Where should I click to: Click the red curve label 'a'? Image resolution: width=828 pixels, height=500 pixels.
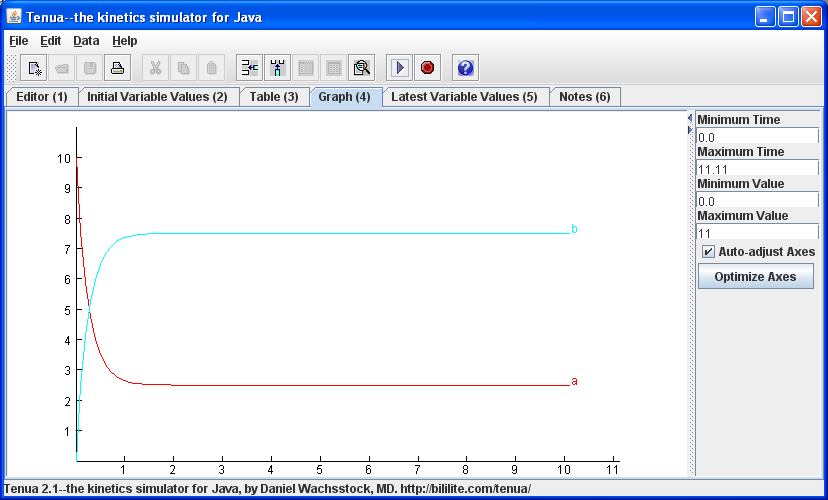pos(574,381)
